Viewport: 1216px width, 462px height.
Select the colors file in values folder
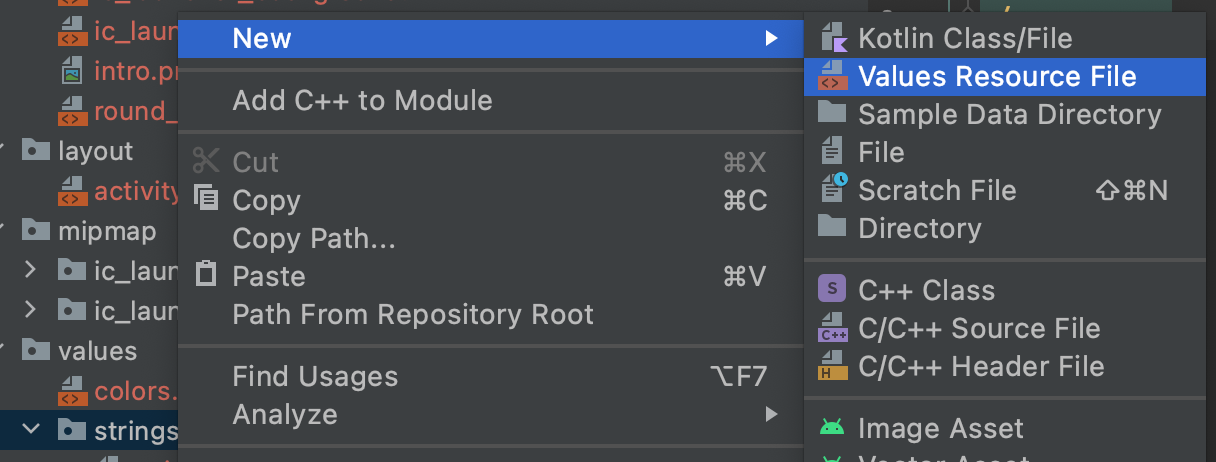pyautogui.click(x=134, y=390)
